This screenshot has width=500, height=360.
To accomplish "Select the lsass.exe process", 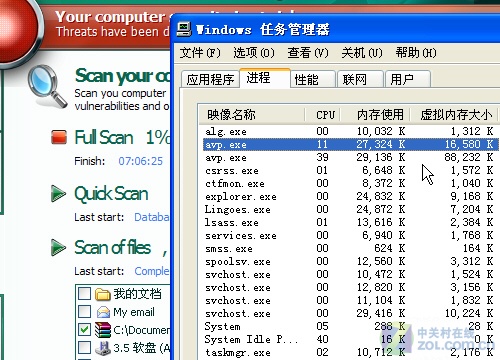I will point(350,222).
